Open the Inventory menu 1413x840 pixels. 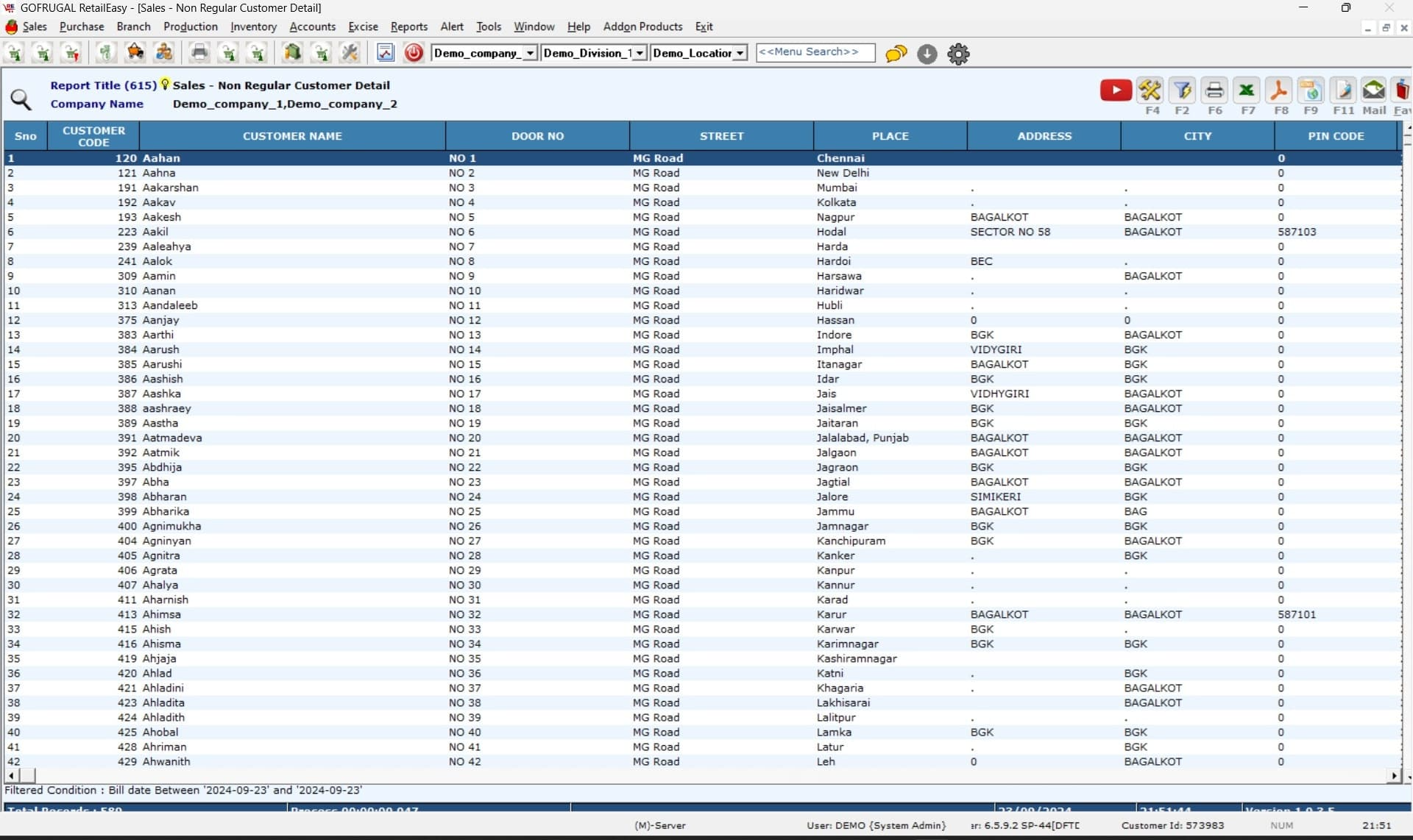click(253, 26)
